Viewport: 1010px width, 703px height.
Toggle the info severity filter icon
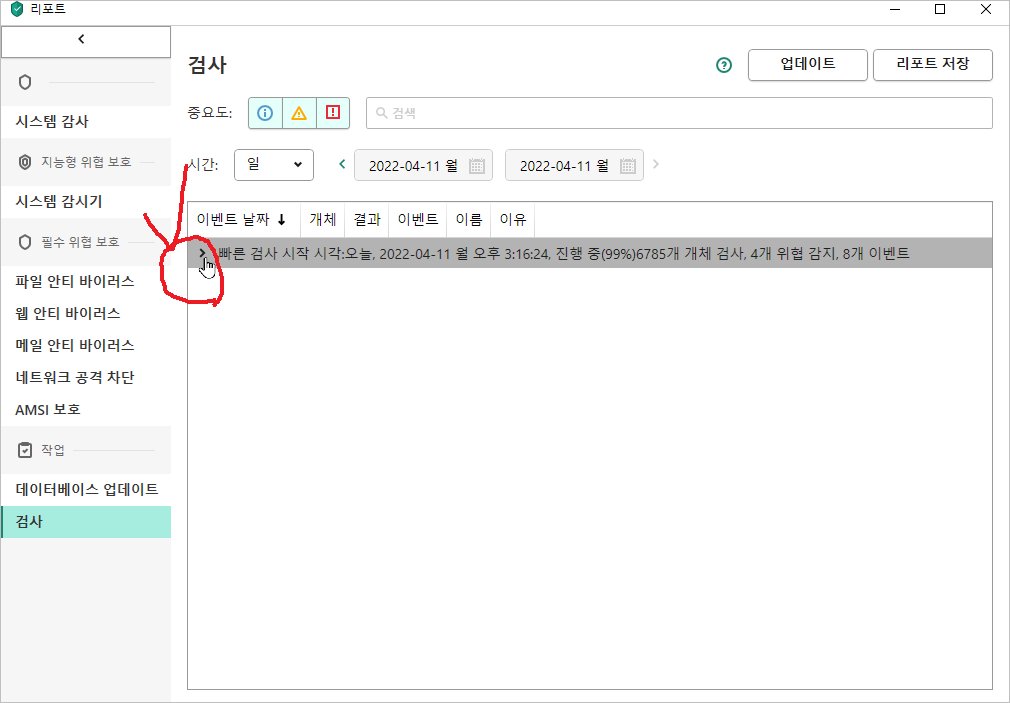[265, 113]
